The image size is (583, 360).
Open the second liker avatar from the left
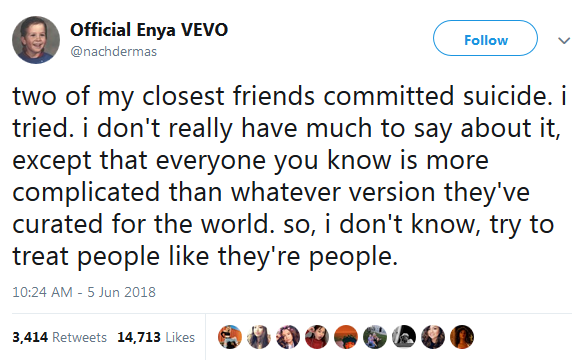pyautogui.click(x=259, y=337)
